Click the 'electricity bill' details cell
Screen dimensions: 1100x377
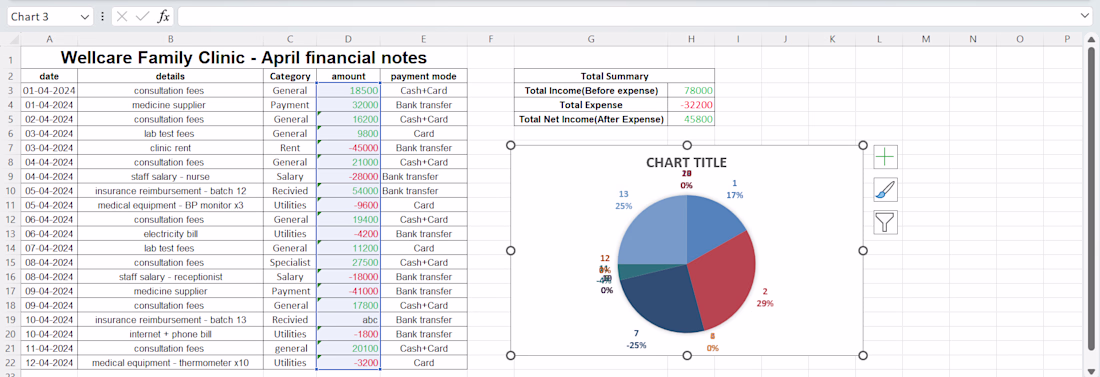click(170, 234)
